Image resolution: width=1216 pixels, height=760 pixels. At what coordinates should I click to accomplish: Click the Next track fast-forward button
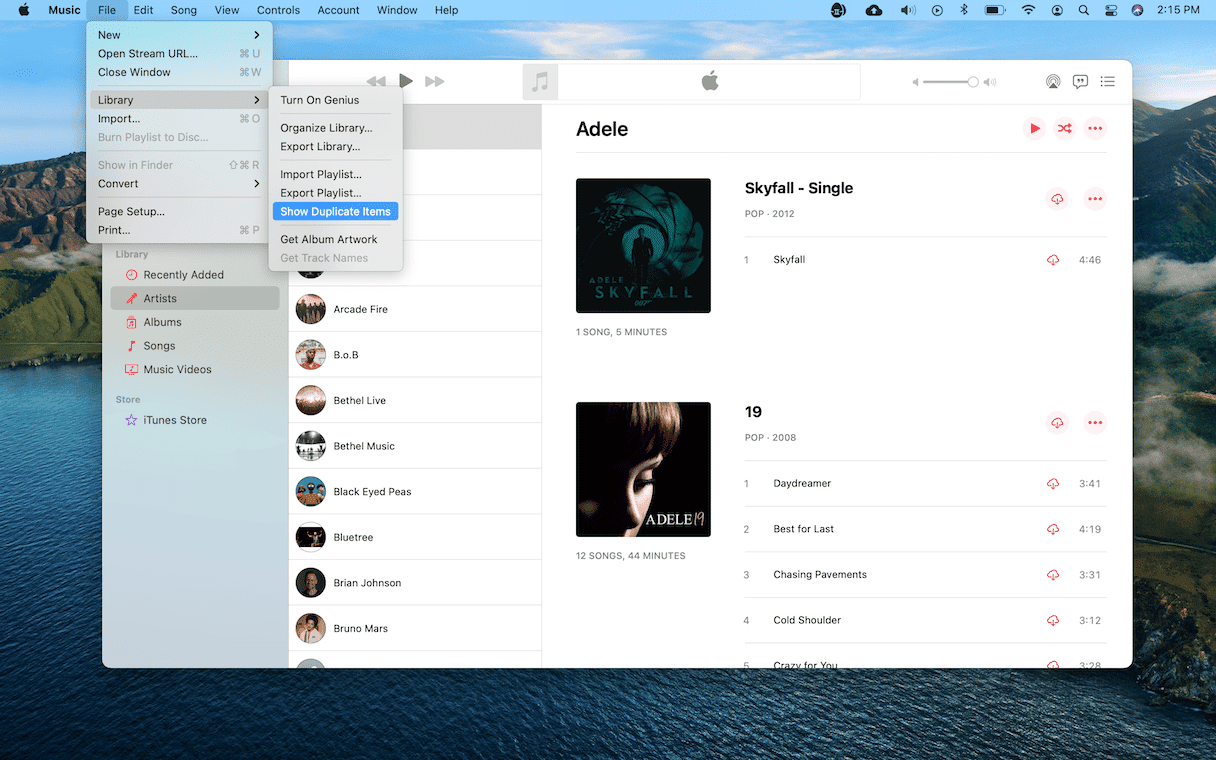[435, 81]
